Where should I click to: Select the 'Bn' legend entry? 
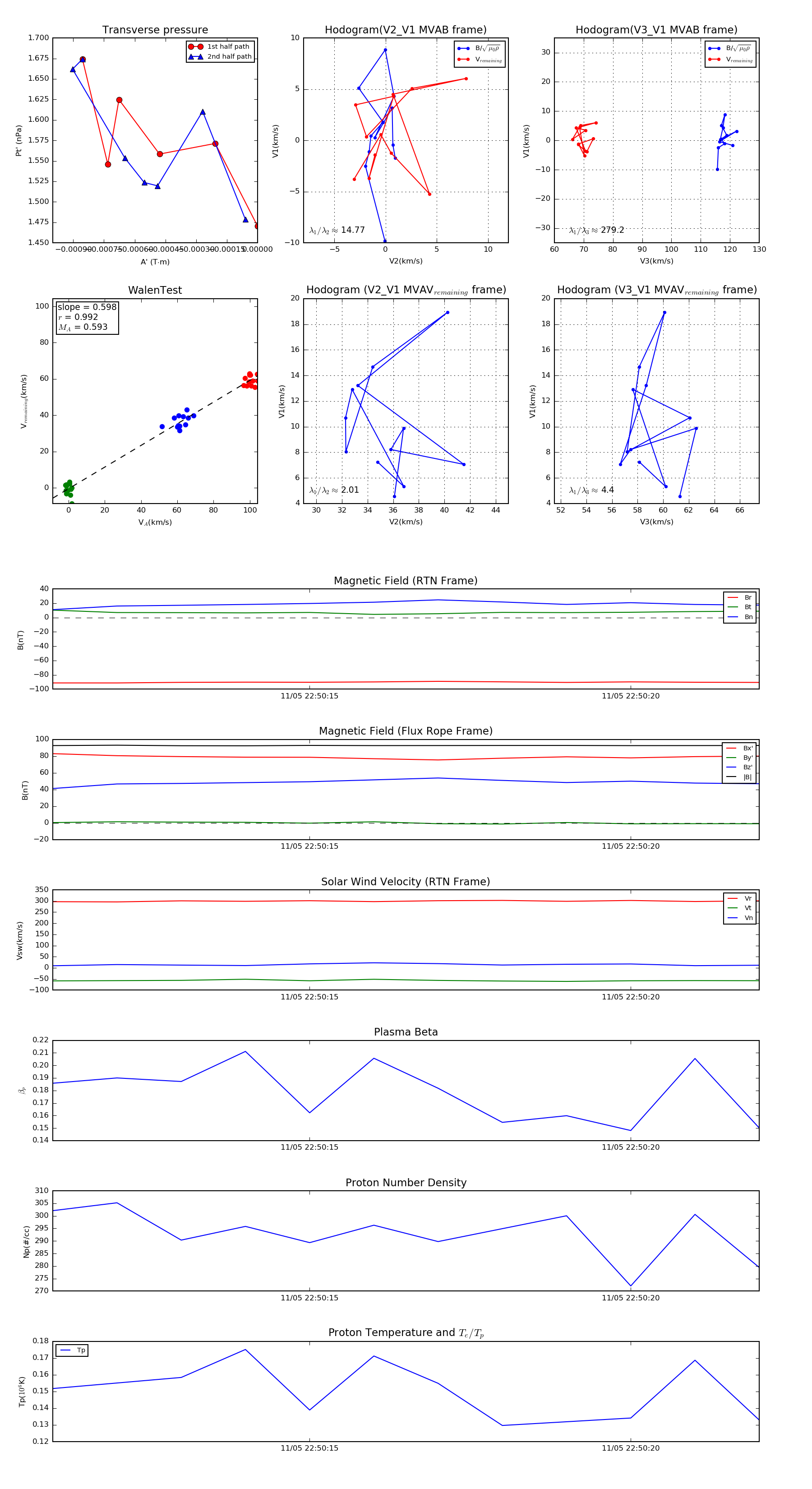(x=740, y=617)
